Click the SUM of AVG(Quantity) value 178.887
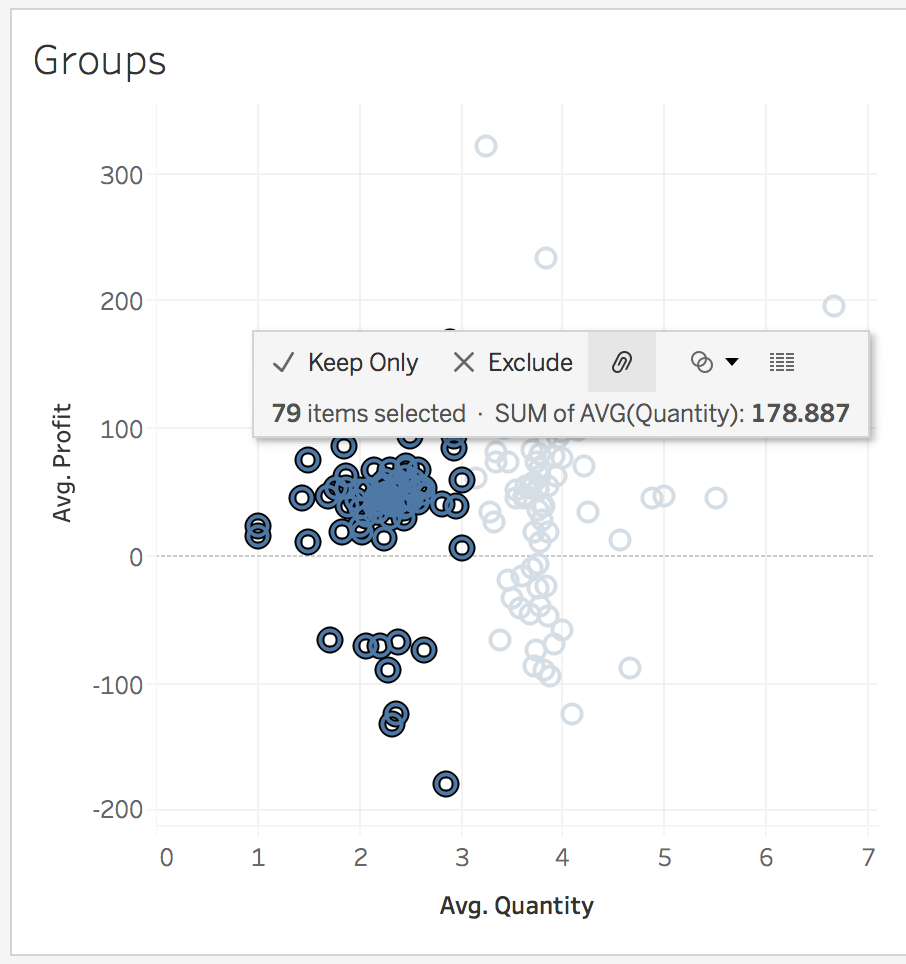The width and height of the screenshot is (906, 964). 800,413
